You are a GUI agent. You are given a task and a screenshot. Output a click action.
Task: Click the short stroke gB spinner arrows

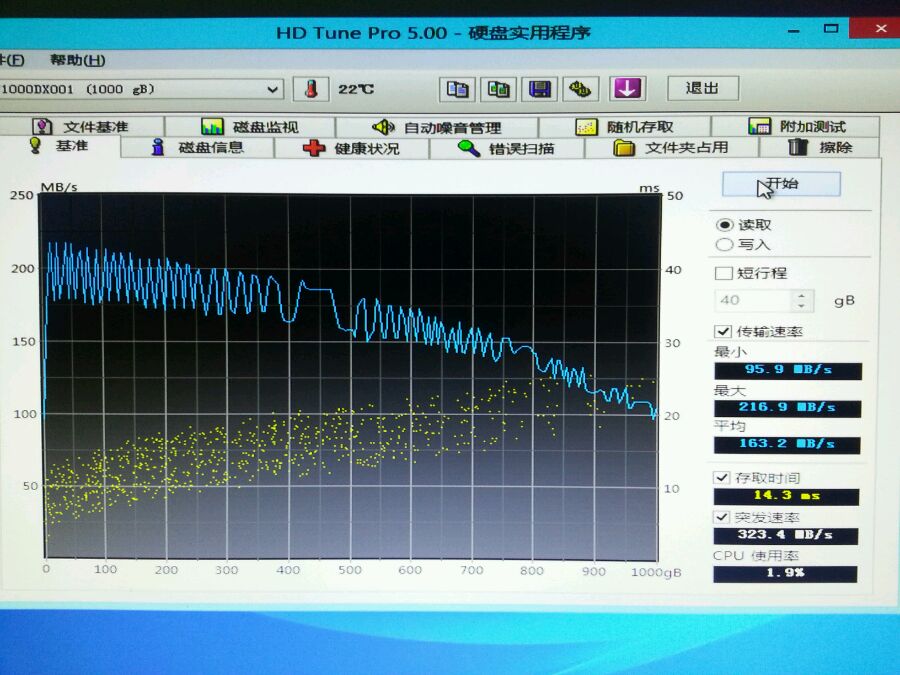[x=801, y=300]
